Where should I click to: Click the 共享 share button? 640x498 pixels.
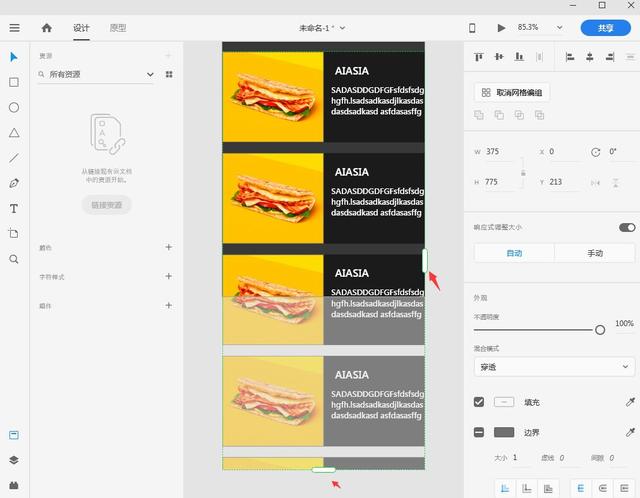pyautogui.click(x=606, y=28)
